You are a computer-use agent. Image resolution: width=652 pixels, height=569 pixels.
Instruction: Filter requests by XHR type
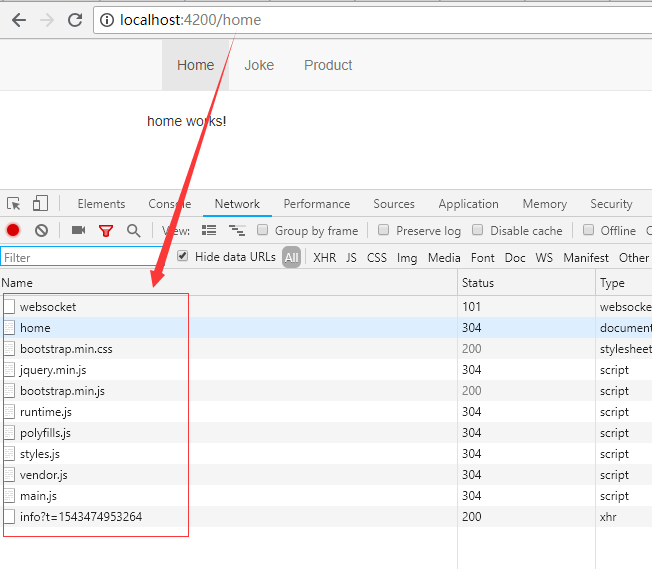click(x=324, y=257)
